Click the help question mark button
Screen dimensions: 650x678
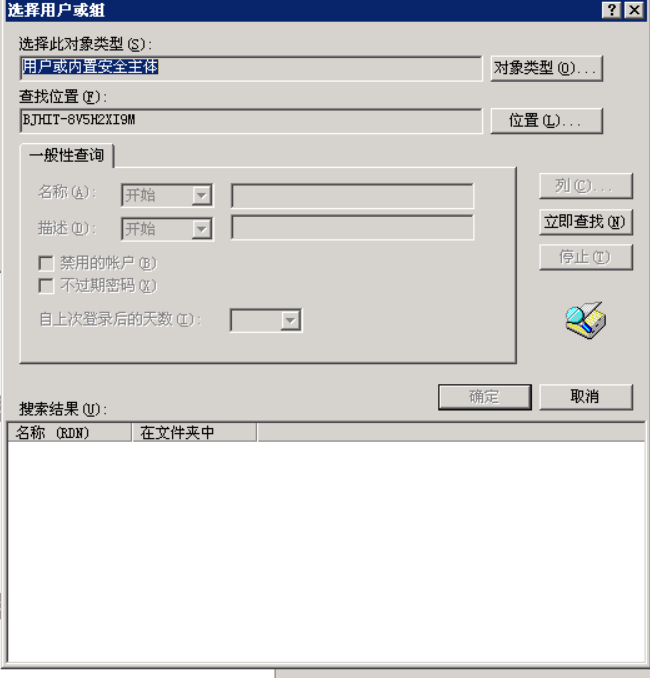(x=612, y=10)
